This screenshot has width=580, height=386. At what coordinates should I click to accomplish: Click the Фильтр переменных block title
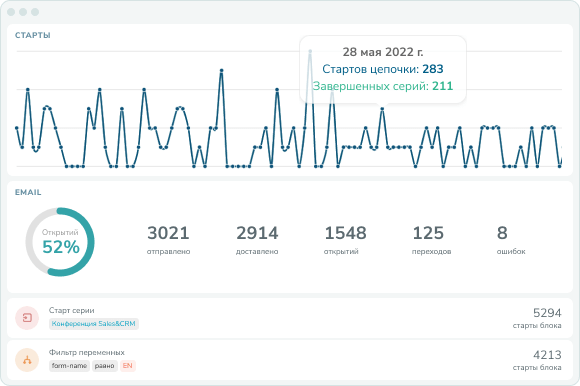87,352
